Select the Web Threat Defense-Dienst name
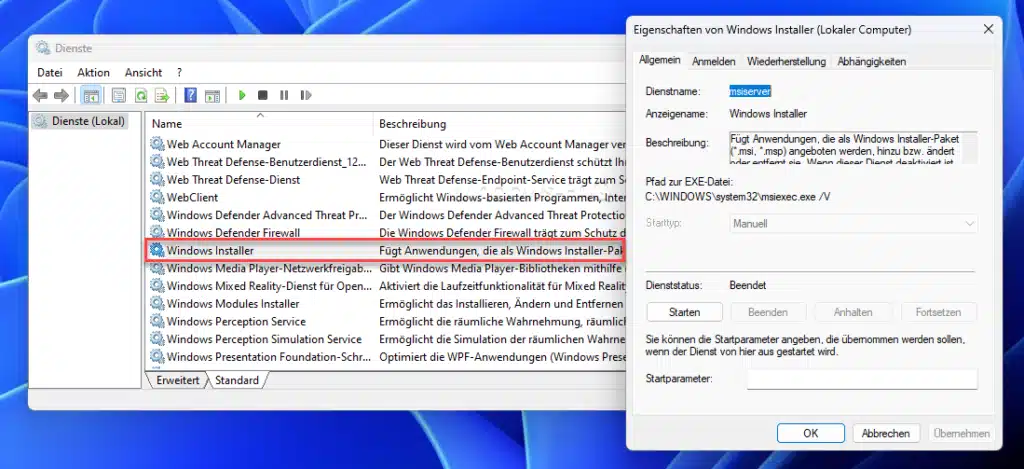 (233, 180)
